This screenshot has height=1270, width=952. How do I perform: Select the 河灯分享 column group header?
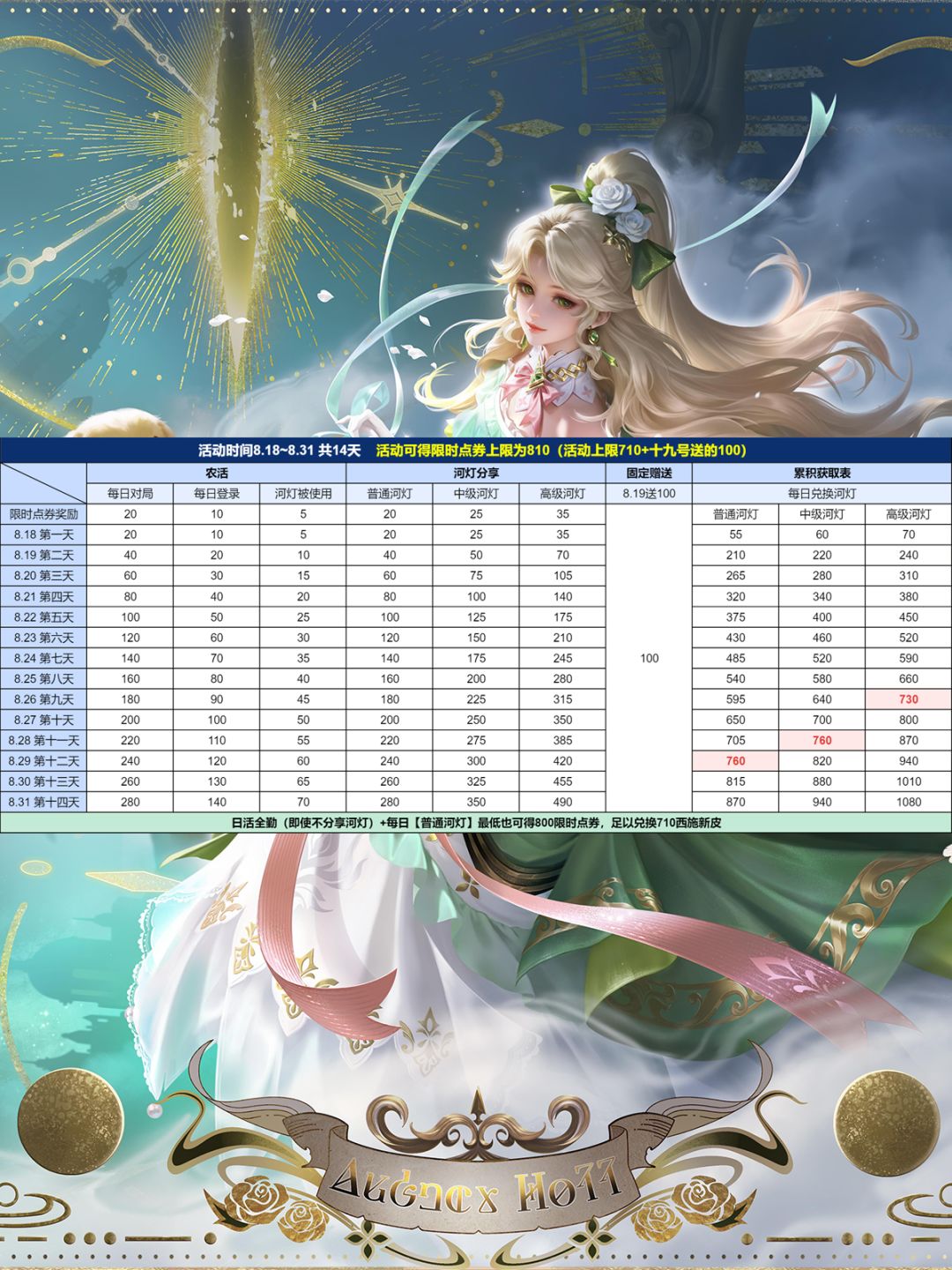point(476,474)
